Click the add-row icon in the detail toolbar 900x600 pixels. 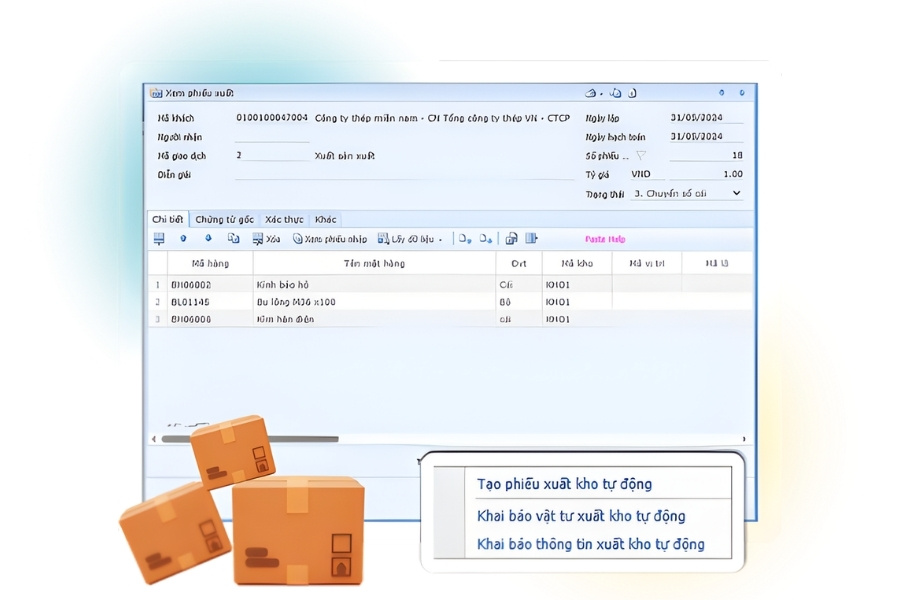(x=159, y=239)
